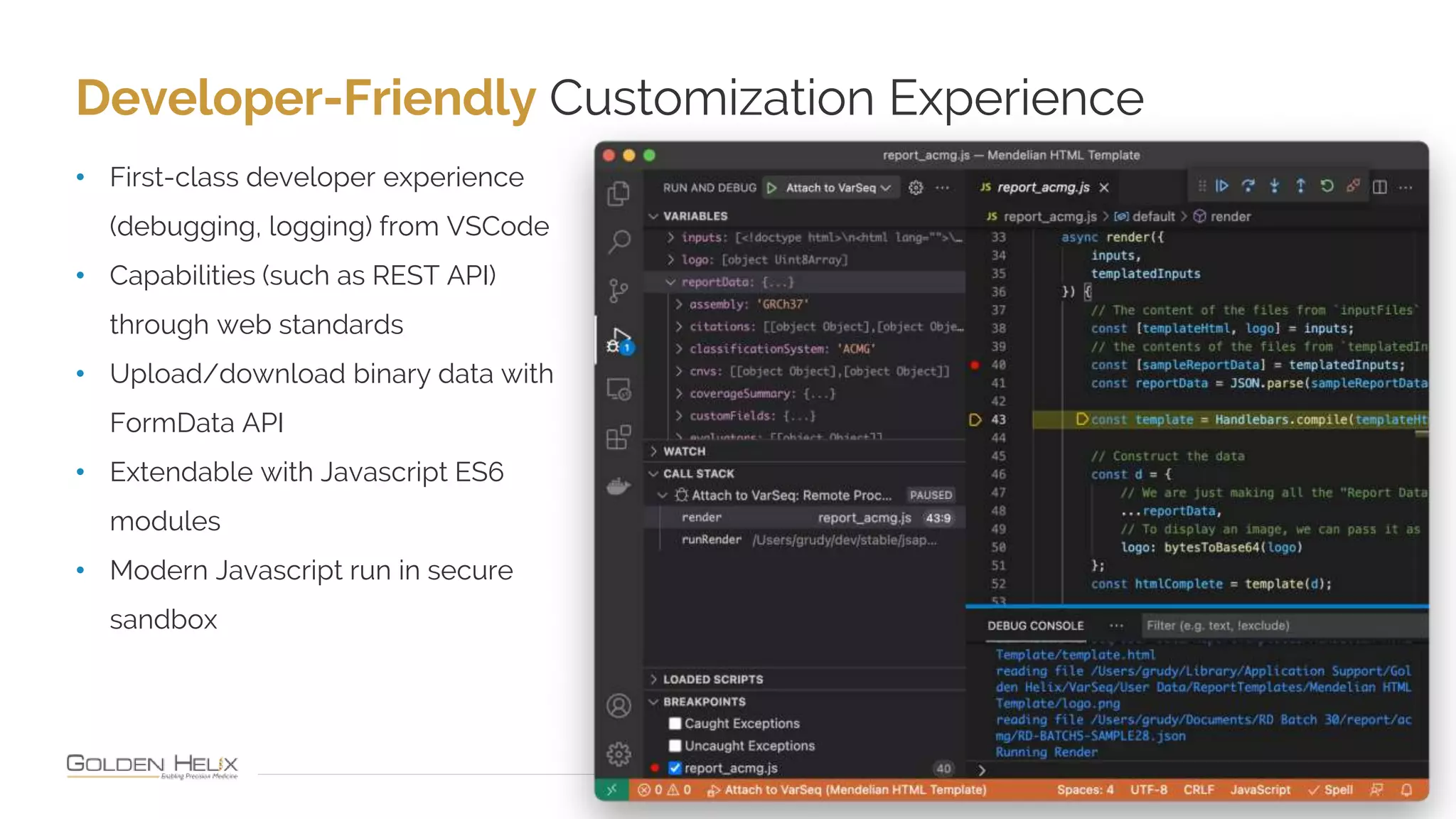Open debug console panel more actions

tap(1117, 626)
